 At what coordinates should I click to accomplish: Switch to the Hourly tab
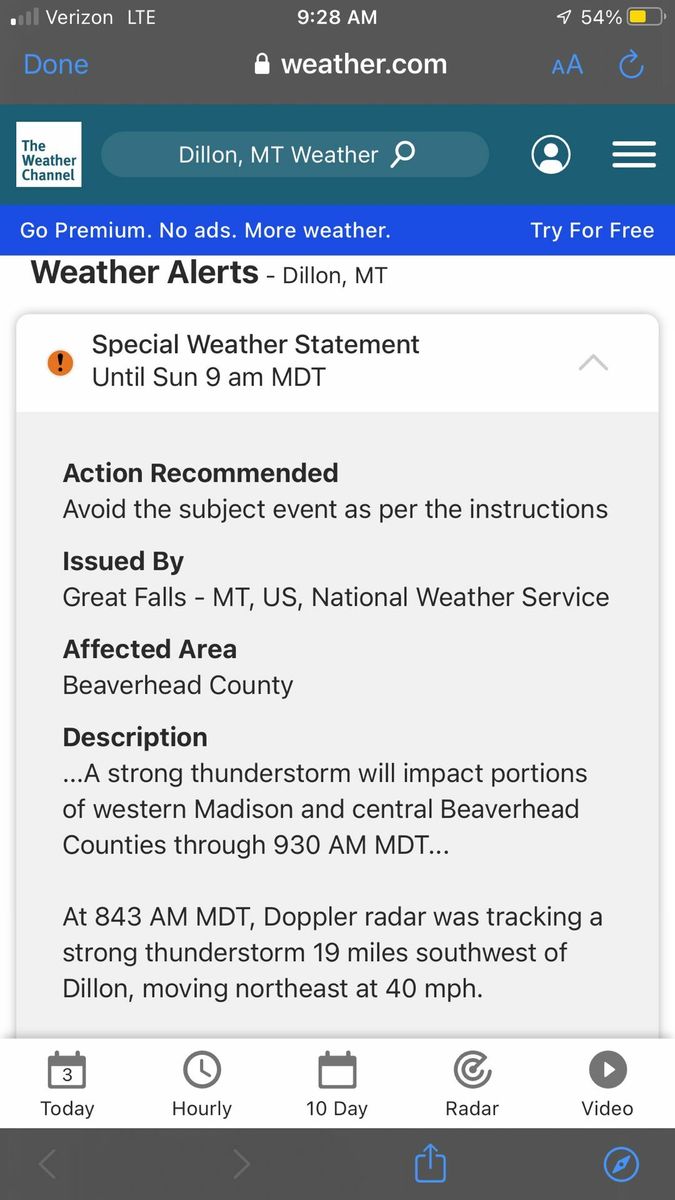click(202, 1083)
